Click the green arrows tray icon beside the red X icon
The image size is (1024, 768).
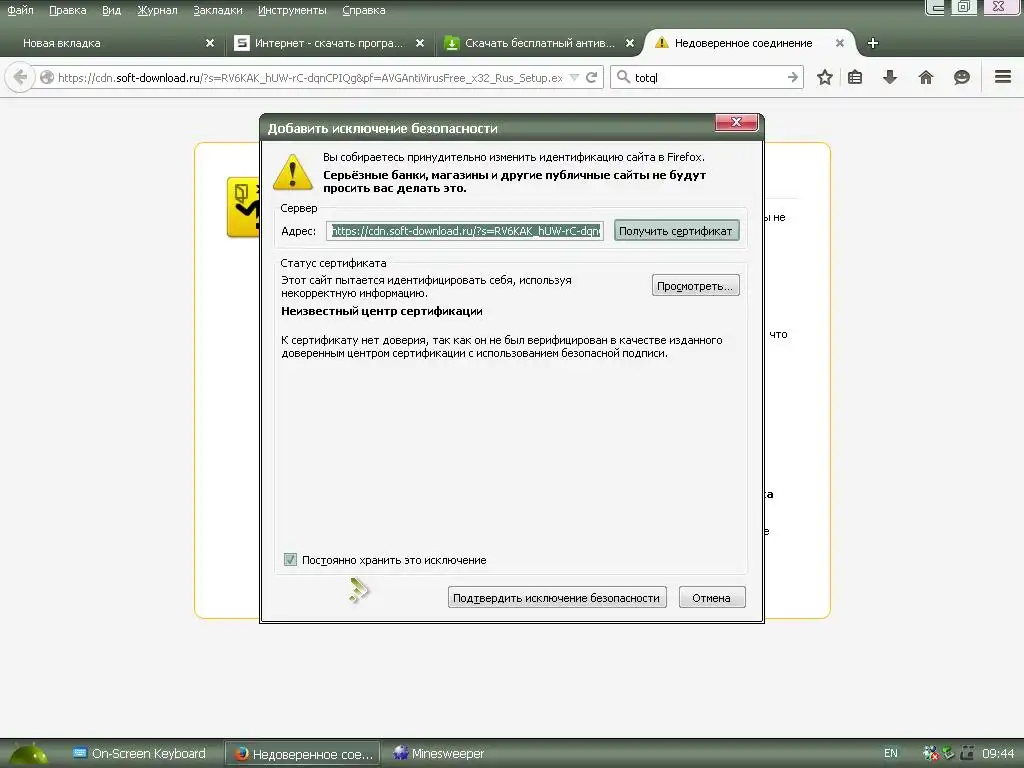pos(948,753)
